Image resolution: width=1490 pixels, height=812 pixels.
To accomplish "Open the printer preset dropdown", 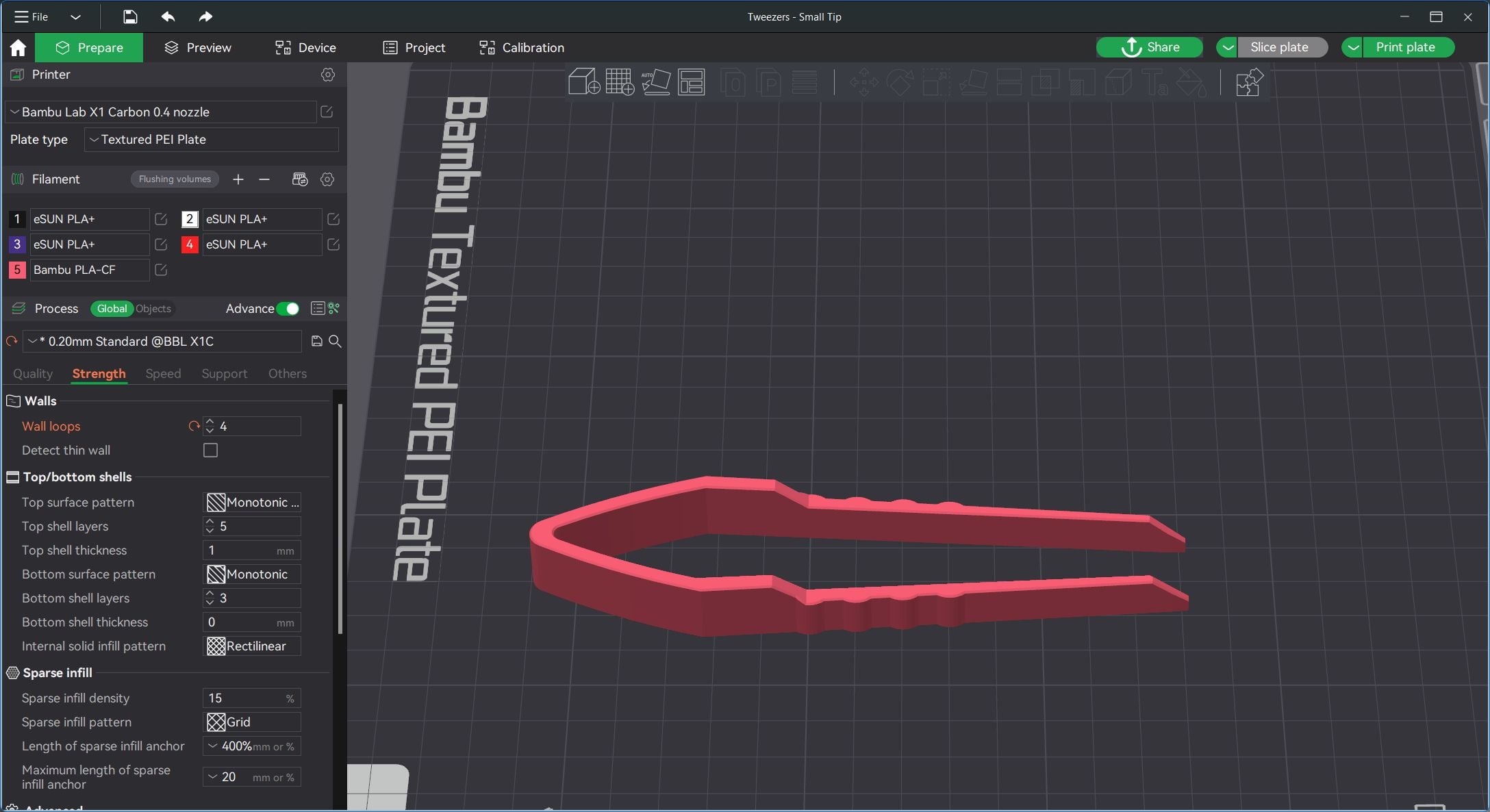I will point(162,112).
